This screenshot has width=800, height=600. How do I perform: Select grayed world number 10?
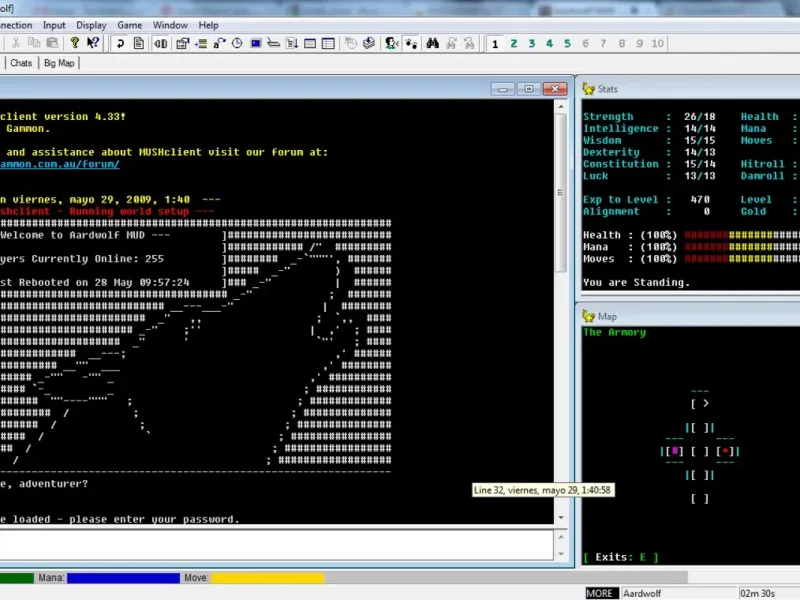tap(658, 44)
